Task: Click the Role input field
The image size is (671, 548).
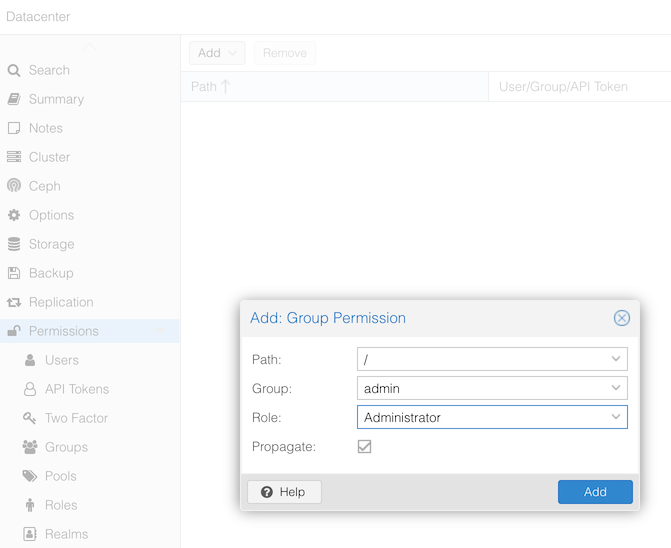Action: pos(480,417)
